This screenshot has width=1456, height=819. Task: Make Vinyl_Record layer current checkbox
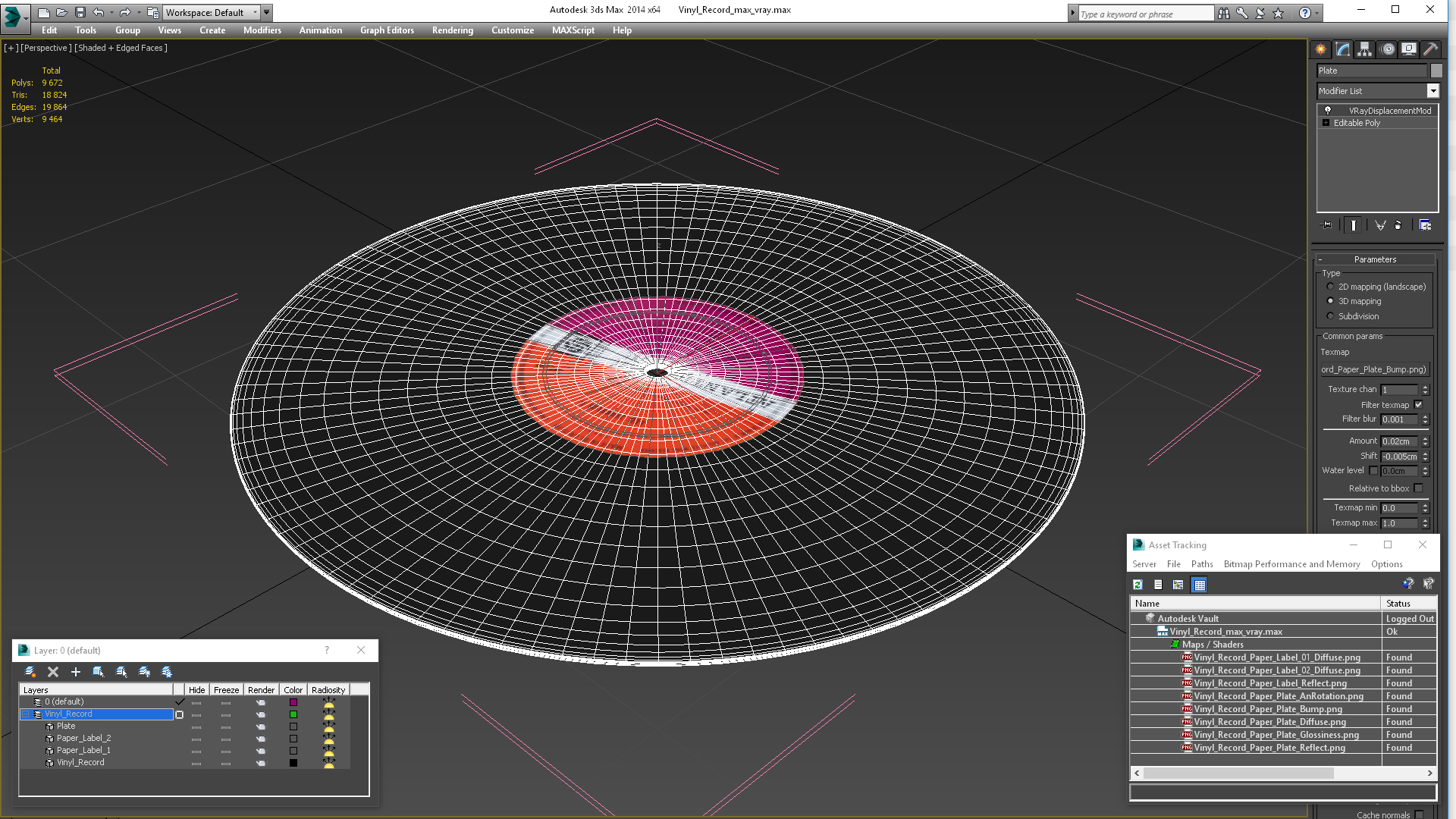(x=180, y=714)
